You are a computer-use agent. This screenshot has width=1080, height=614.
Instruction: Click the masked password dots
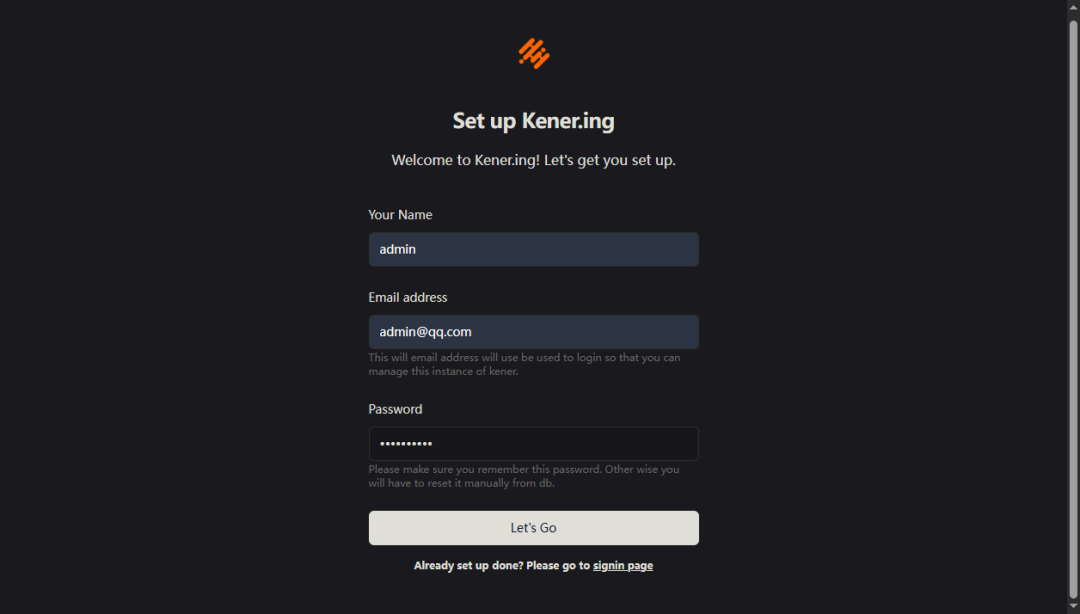pos(406,444)
